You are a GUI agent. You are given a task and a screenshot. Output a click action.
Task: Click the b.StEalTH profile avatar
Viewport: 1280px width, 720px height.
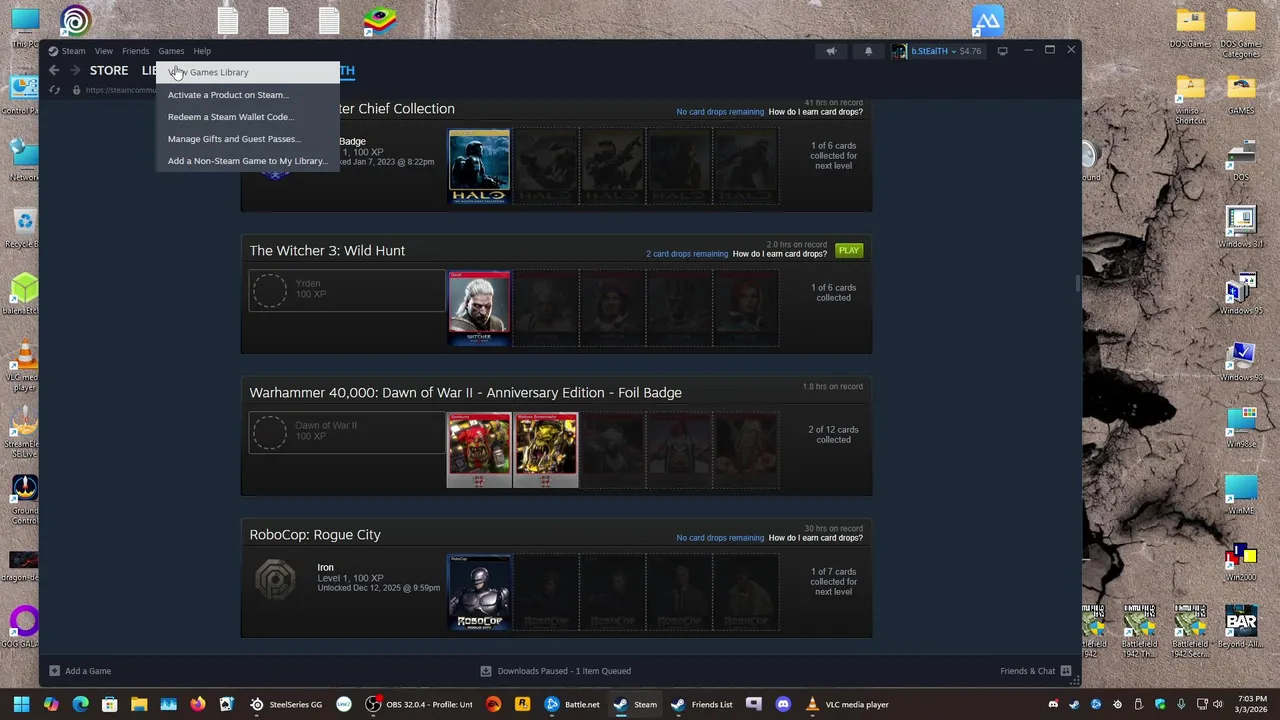(899, 51)
